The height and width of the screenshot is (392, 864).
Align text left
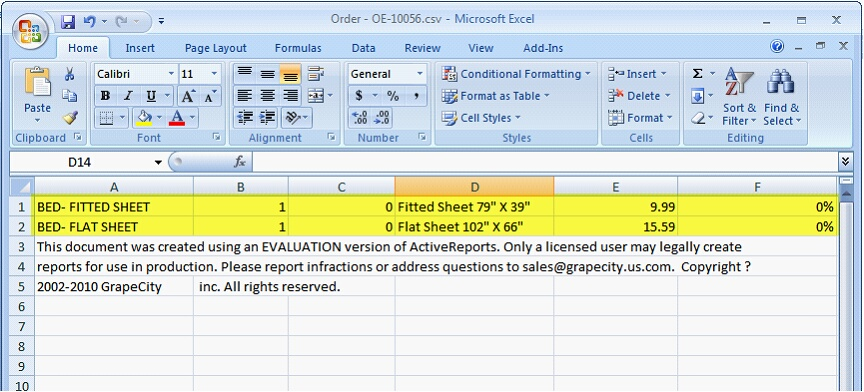click(x=245, y=96)
